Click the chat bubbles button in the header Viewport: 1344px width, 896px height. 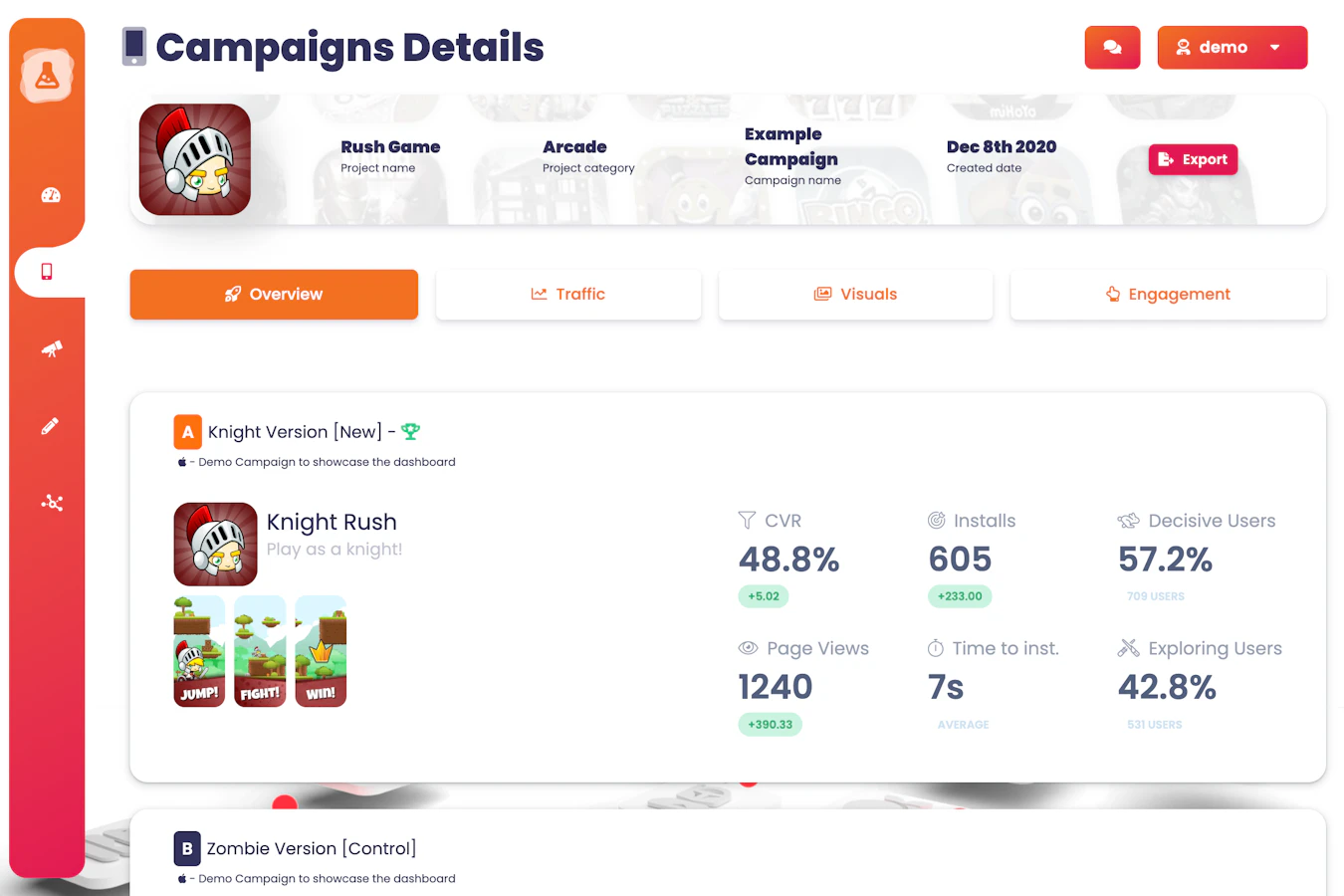coord(1112,48)
